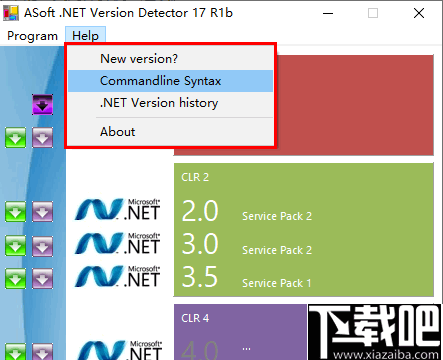Screen dimensions: 443x360
Task: Minimize the Version Detector window
Action: pos(328,13)
